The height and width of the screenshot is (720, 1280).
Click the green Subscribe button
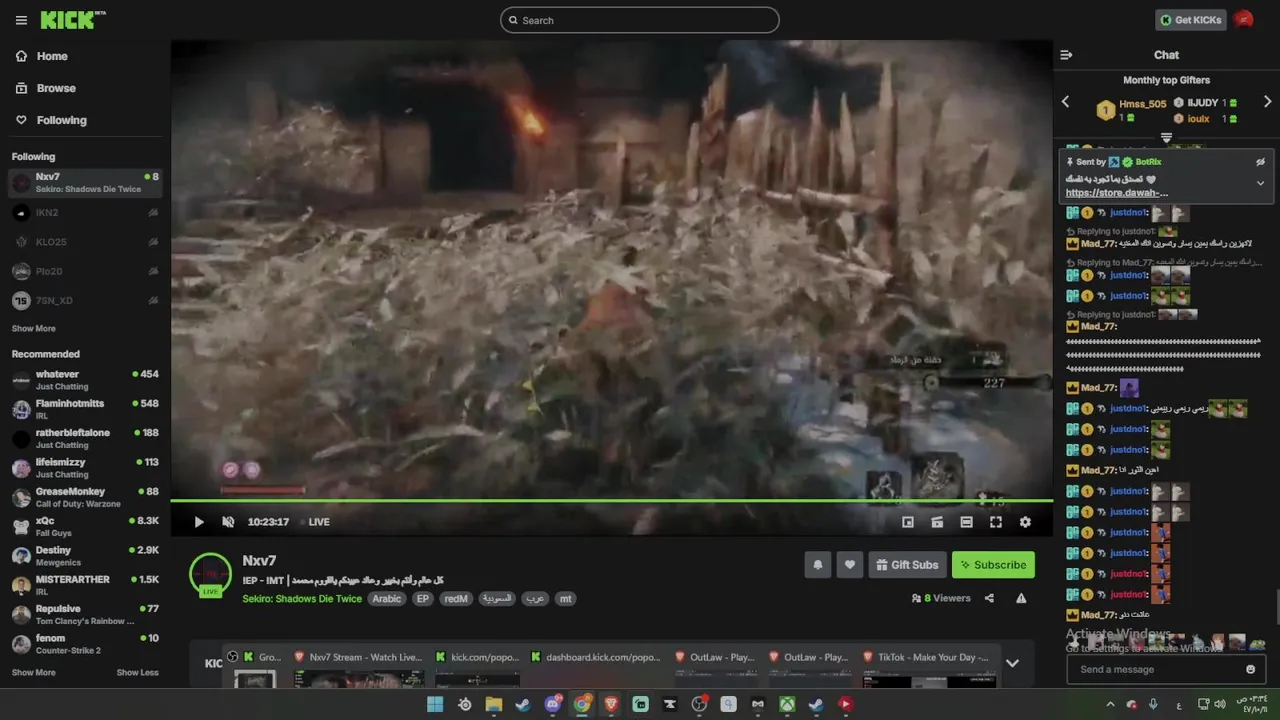pyautogui.click(x=993, y=565)
